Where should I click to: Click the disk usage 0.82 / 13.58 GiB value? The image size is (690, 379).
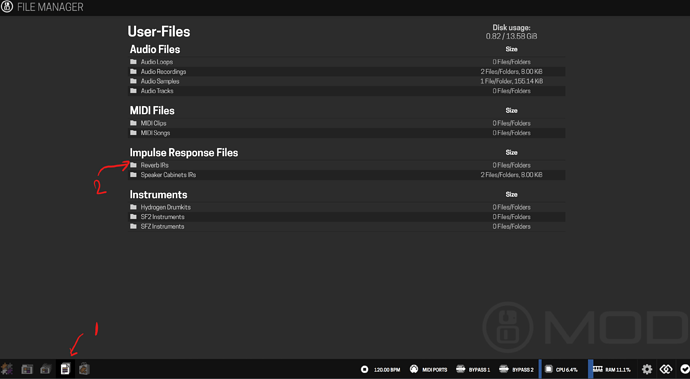pos(511,36)
